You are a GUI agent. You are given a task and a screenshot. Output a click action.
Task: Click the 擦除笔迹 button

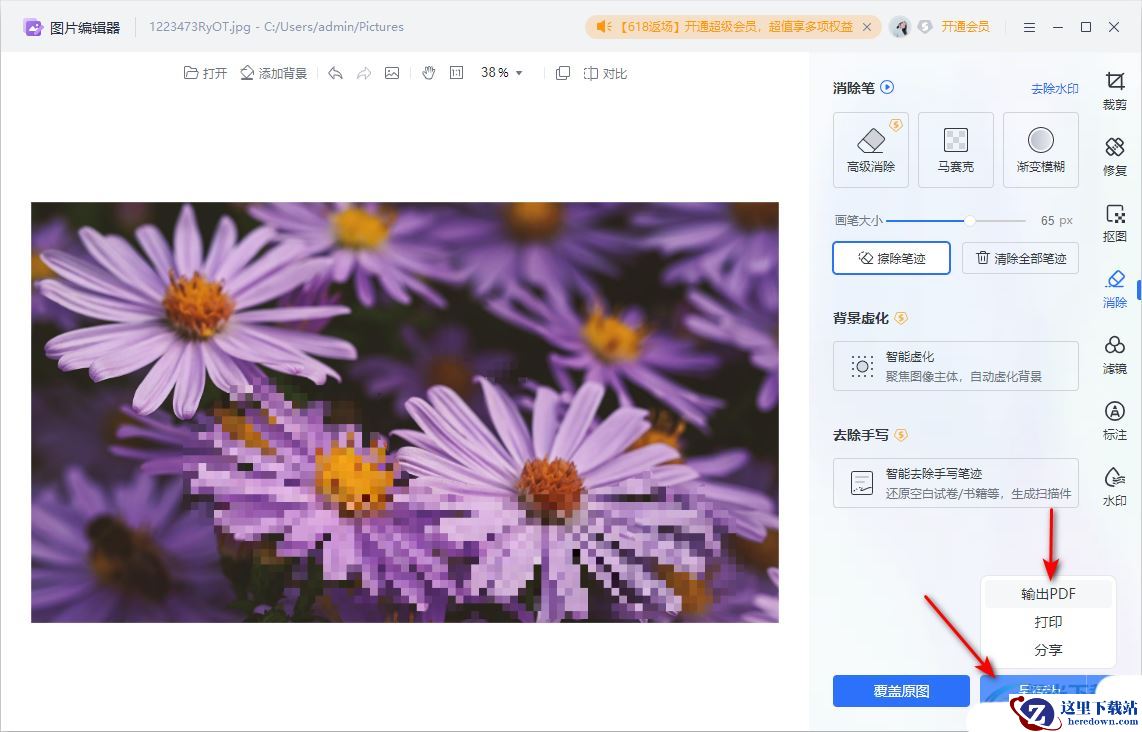[x=891, y=258]
